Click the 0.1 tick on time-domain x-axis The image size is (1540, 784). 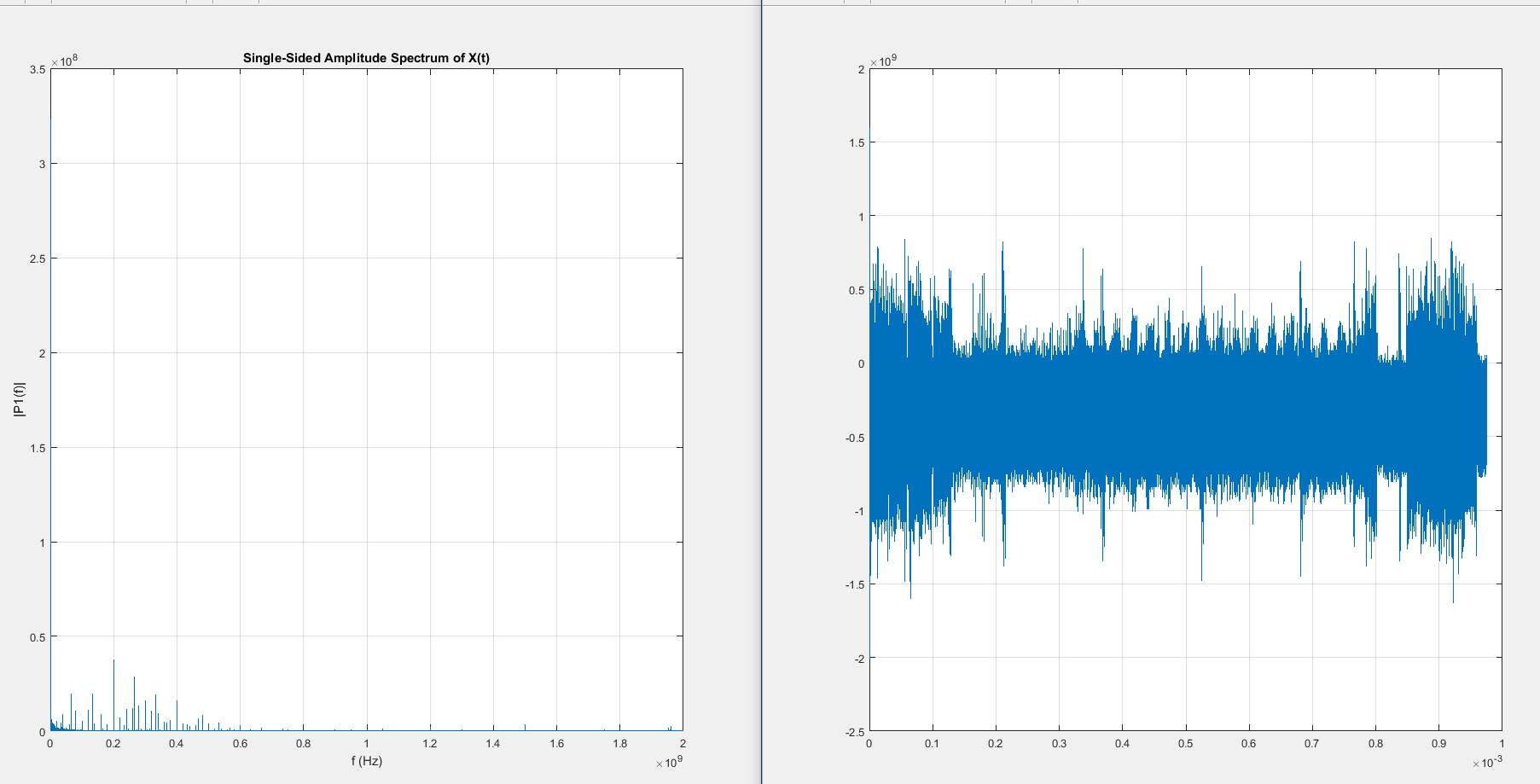(933, 744)
